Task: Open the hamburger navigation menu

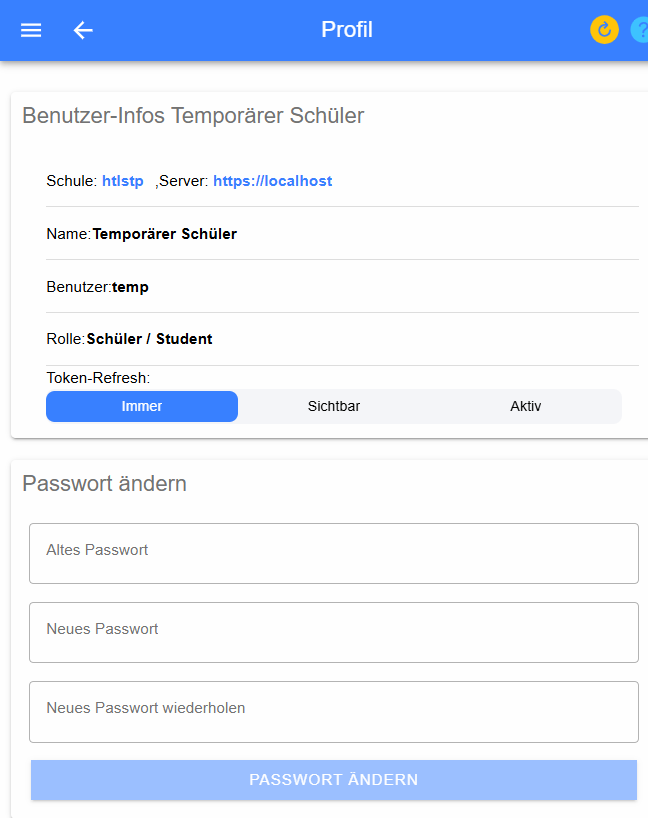Action: [x=31, y=30]
